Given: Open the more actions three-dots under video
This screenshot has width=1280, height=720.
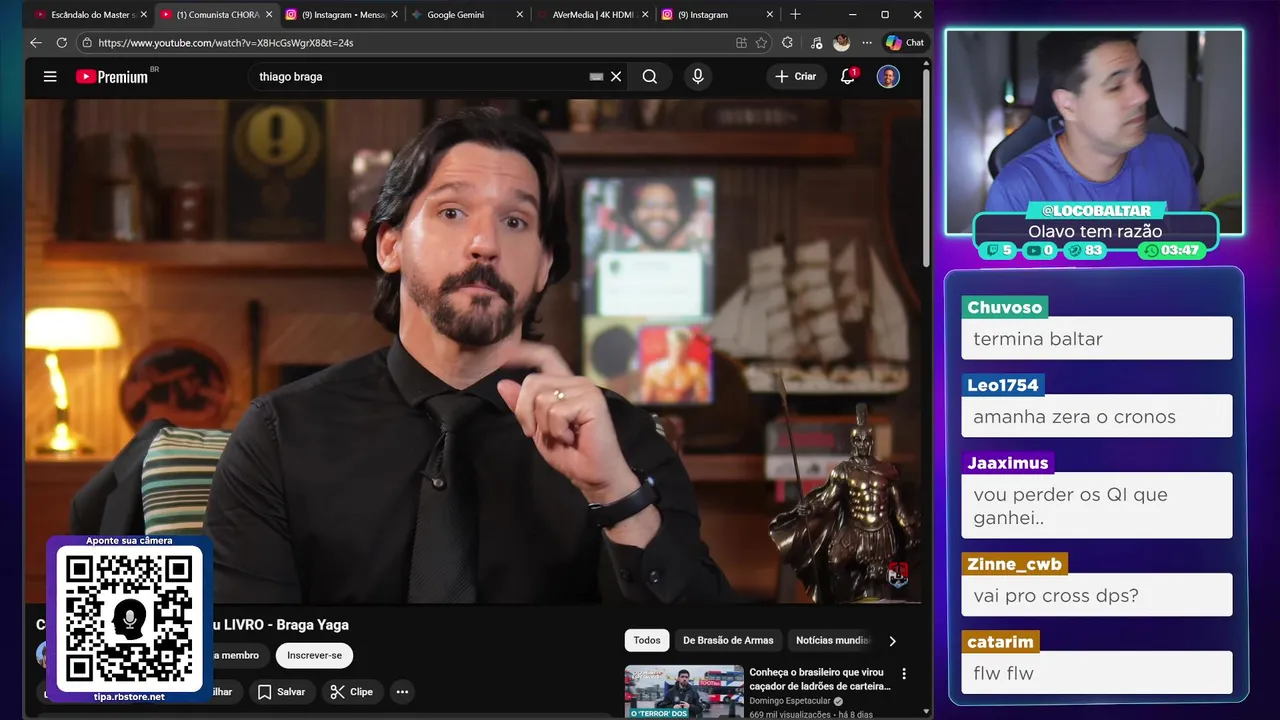Looking at the screenshot, I should tap(402, 691).
